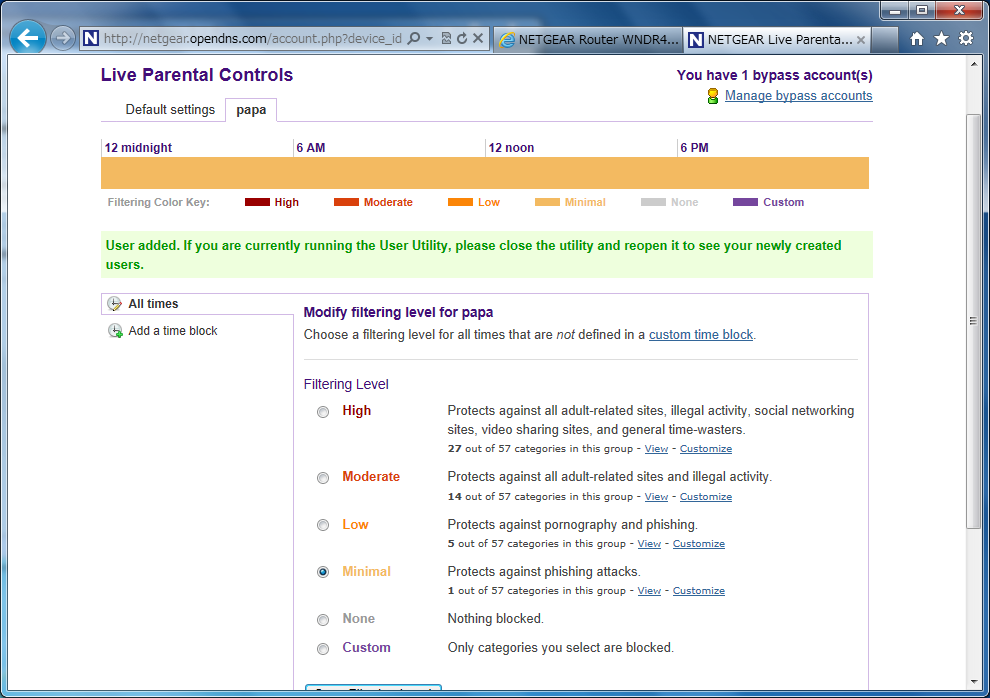This screenshot has width=990, height=698.
Task: Click the Refresh icon in address bar
Action: tap(462, 39)
